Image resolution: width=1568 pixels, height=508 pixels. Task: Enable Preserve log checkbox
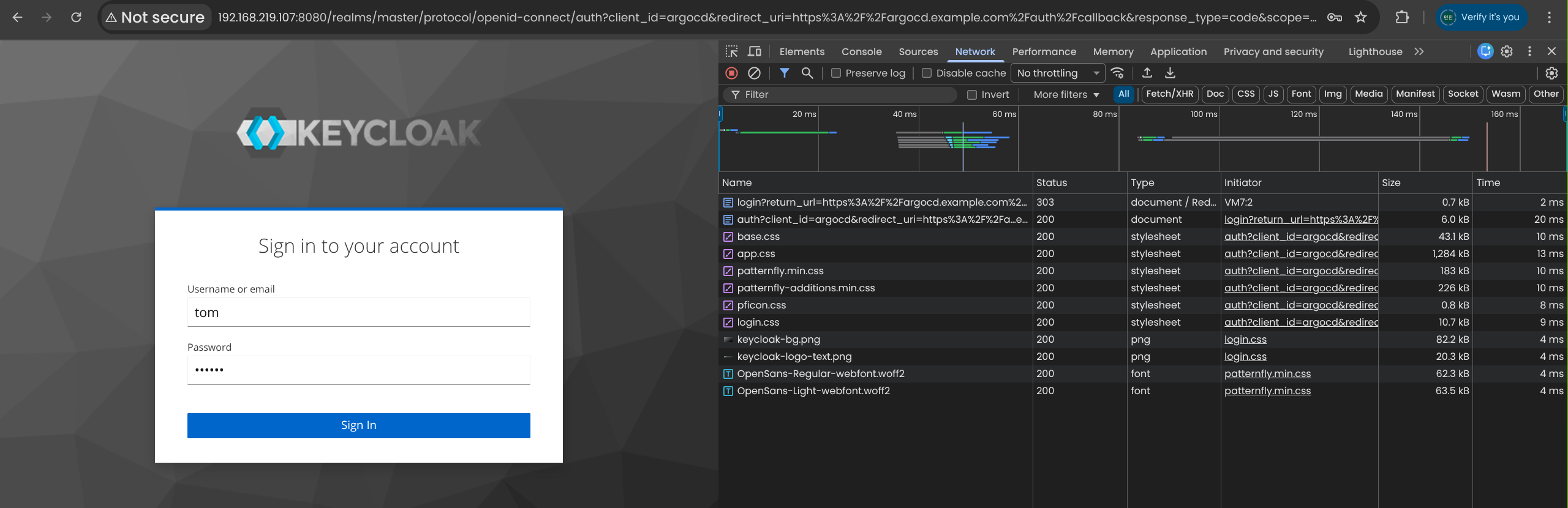point(835,73)
